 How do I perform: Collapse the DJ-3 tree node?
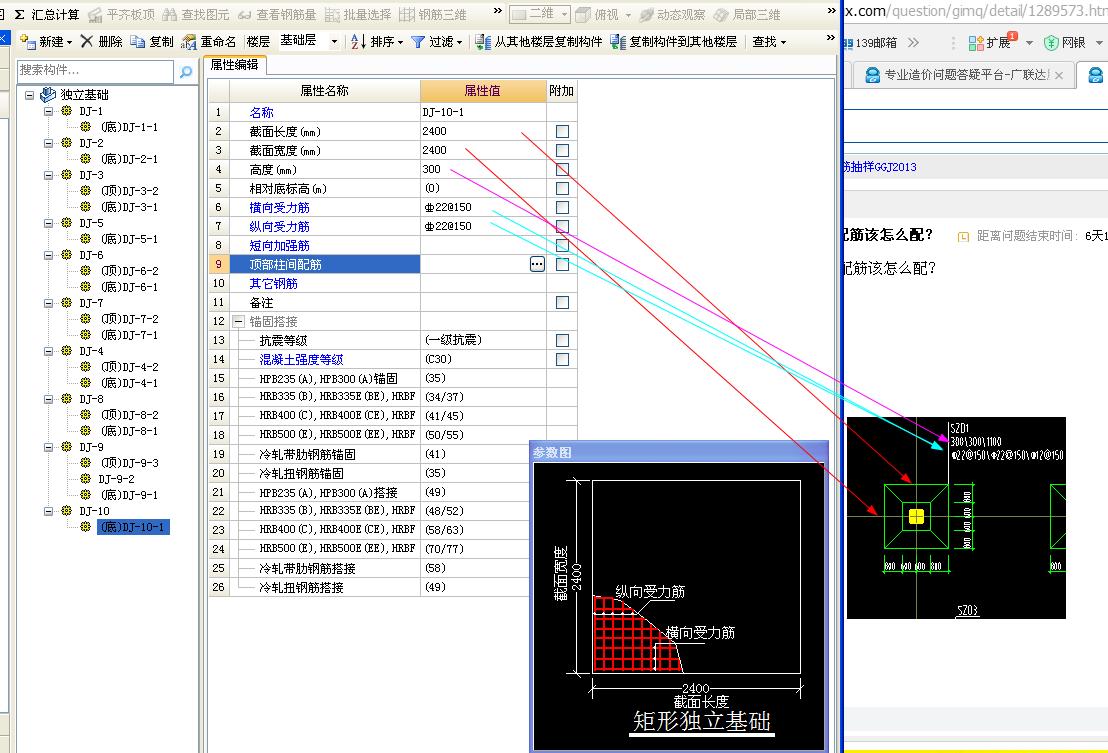(x=48, y=175)
